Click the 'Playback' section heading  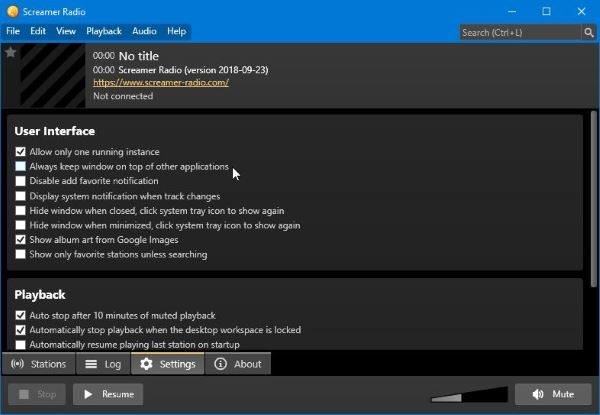pyautogui.click(x=40, y=295)
